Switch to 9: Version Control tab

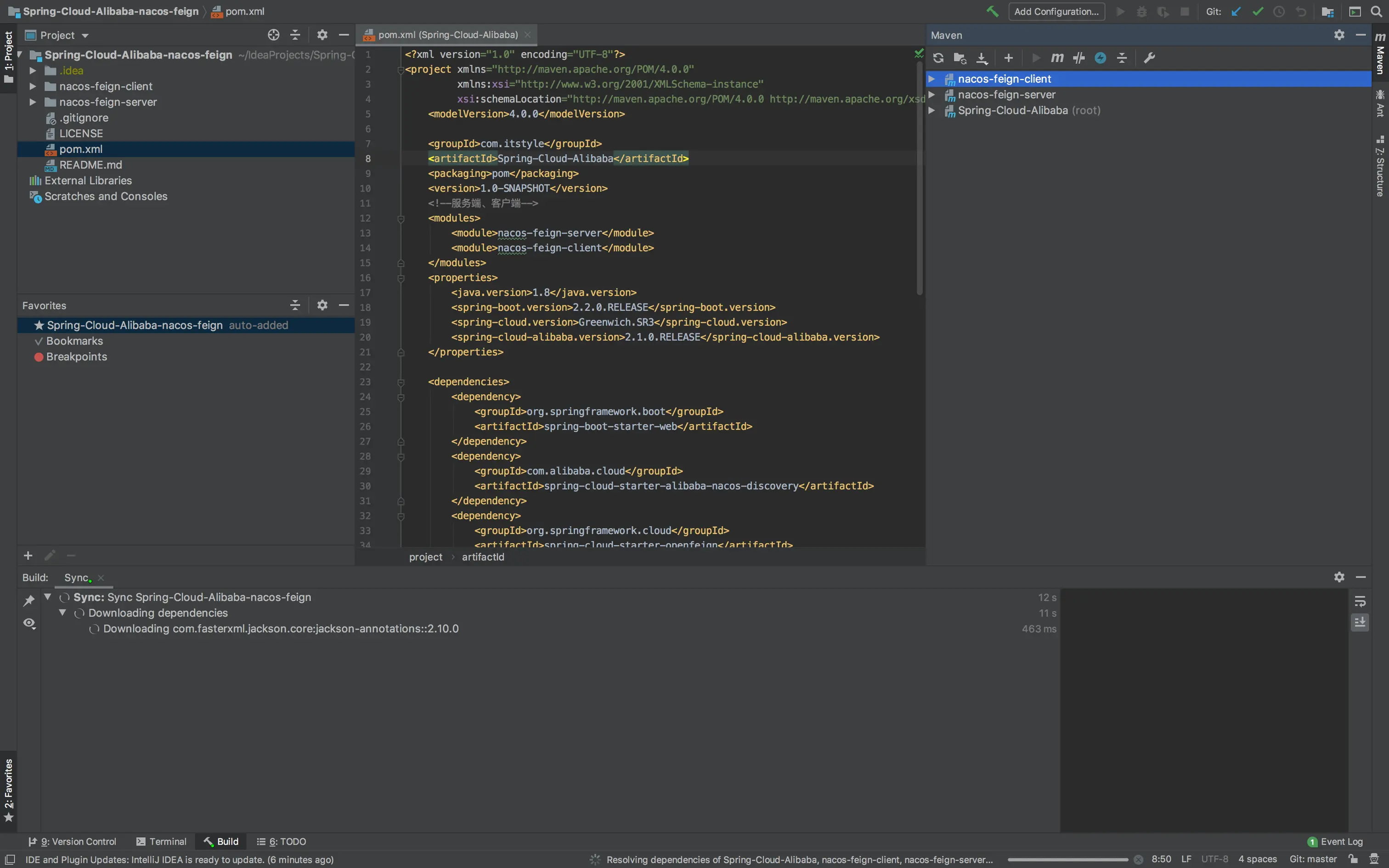[72, 841]
